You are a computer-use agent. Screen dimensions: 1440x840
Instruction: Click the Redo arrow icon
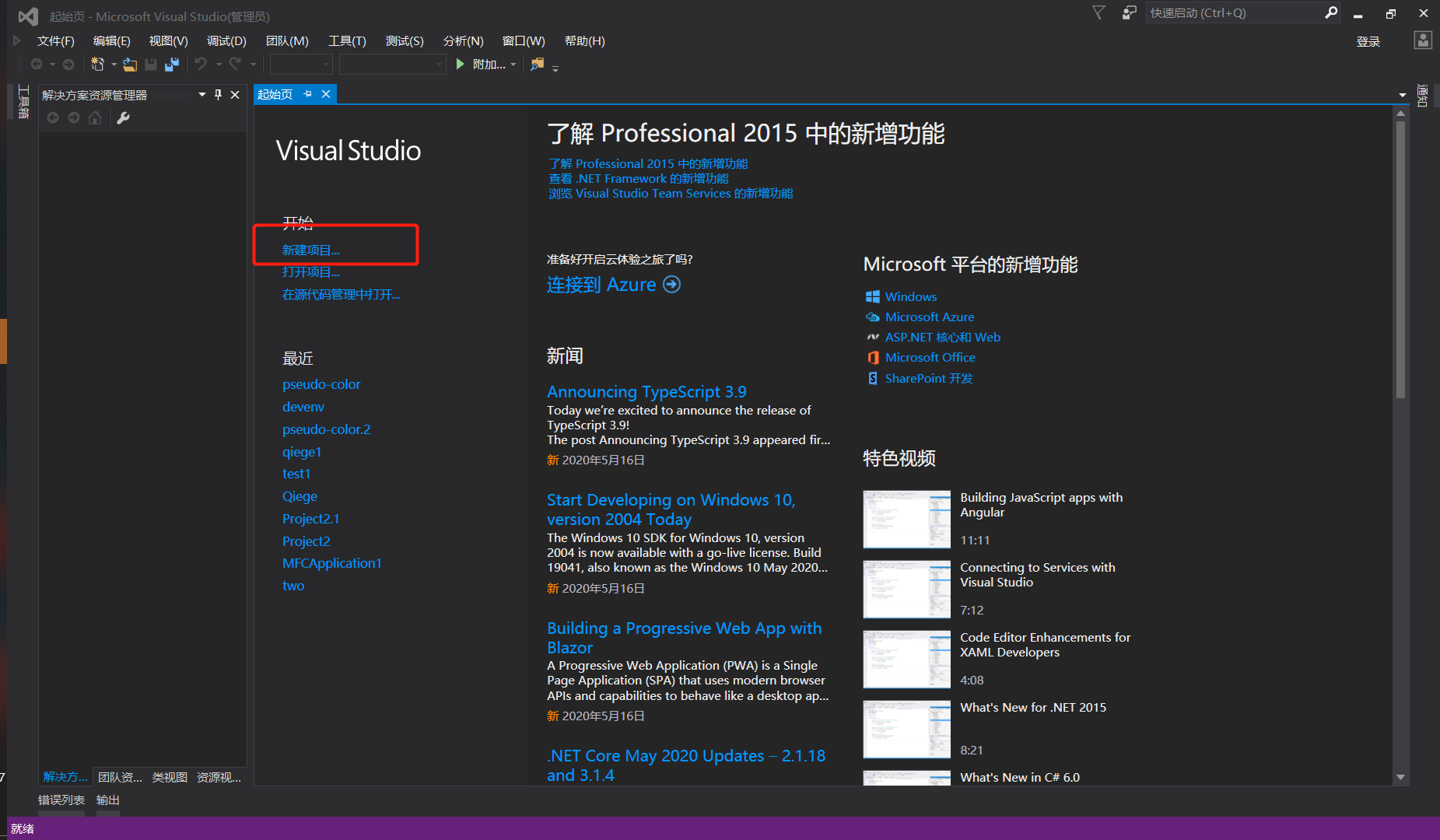coord(235,65)
